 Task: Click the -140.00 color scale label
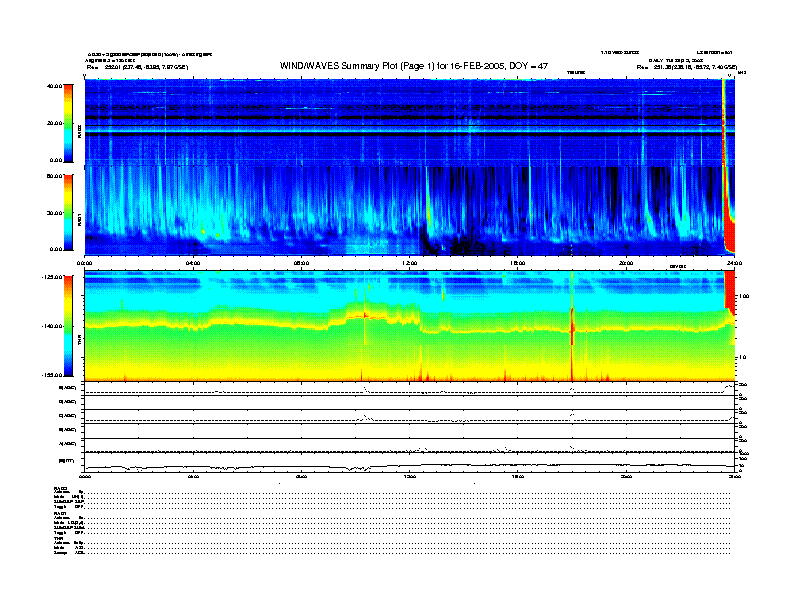pos(53,326)
